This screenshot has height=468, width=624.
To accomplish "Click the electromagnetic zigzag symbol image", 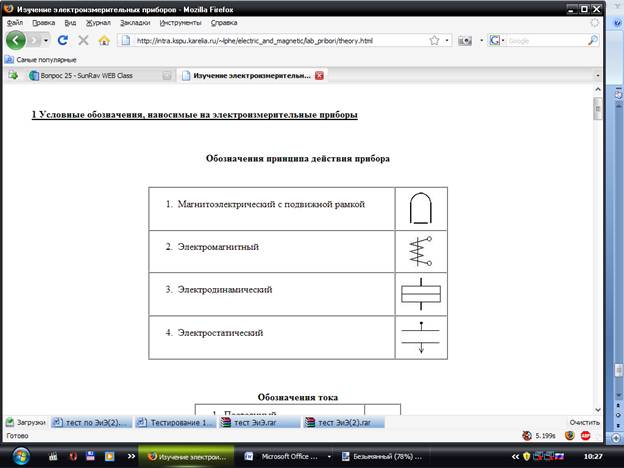I will [x=421, y=251].
